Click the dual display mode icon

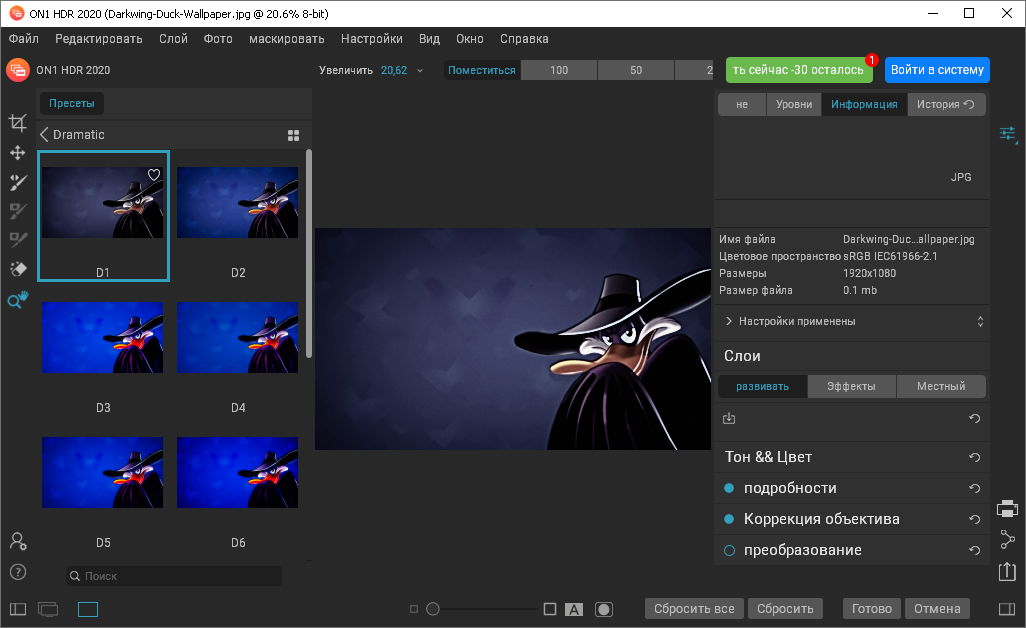48,609
